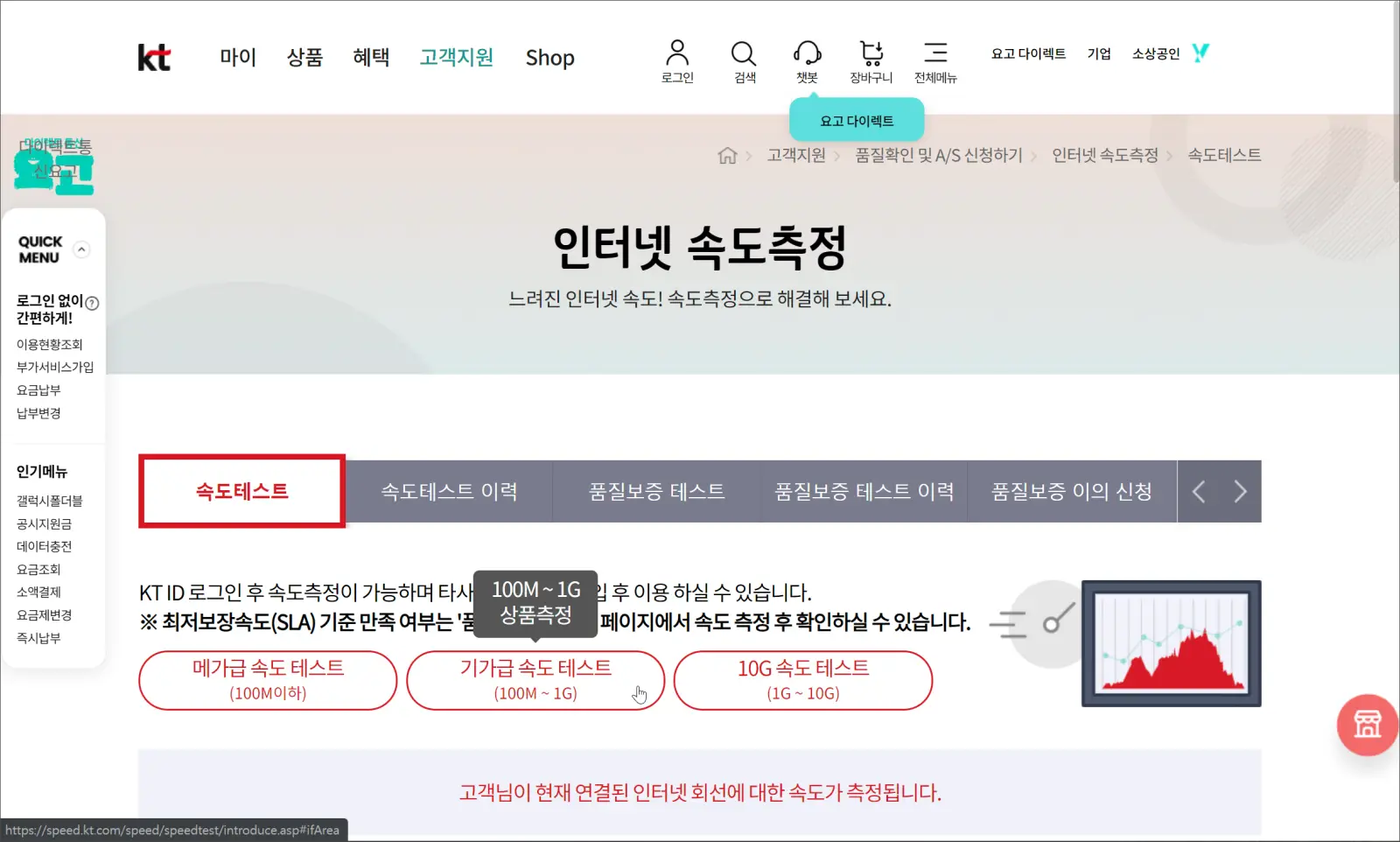The image size is (1400, 842).
Task: Open 갤럭시폴더블 popular menu link
Action: 49,501
